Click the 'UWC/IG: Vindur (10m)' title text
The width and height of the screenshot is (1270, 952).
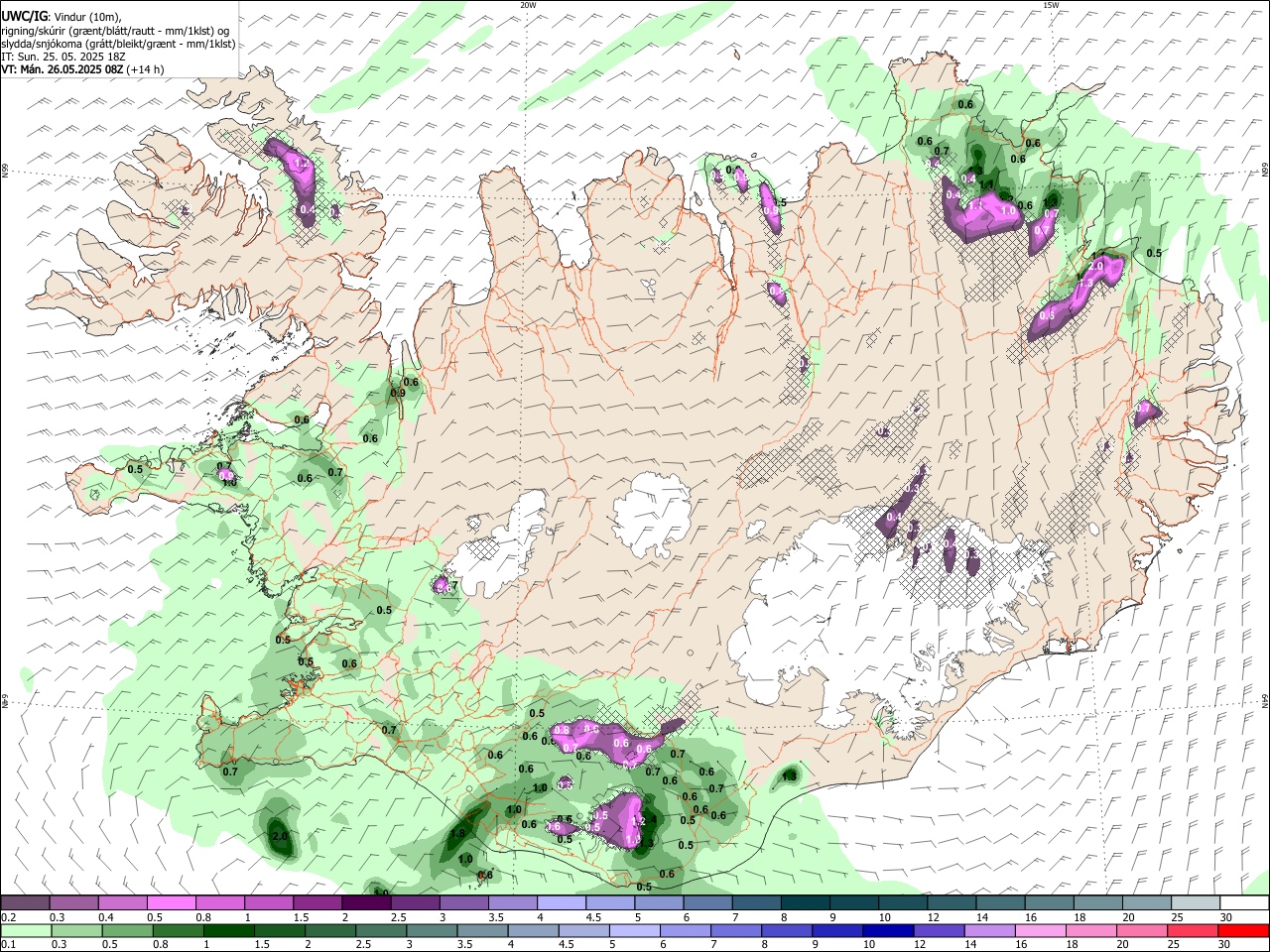pos(61,17)
